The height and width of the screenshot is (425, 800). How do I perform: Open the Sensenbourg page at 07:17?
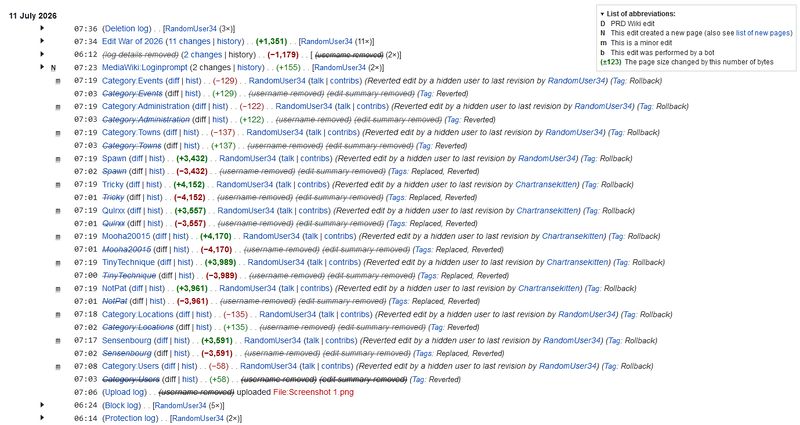coord(127,340)
